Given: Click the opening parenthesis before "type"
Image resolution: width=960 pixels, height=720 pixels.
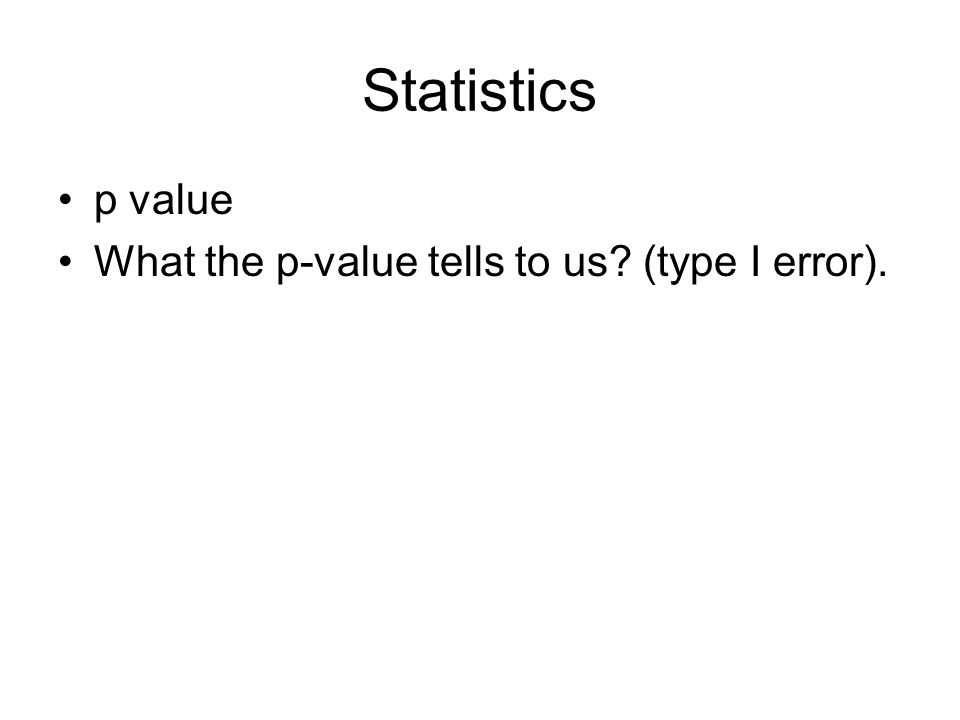Looking at the screenshot, I should tap(650, 263).
